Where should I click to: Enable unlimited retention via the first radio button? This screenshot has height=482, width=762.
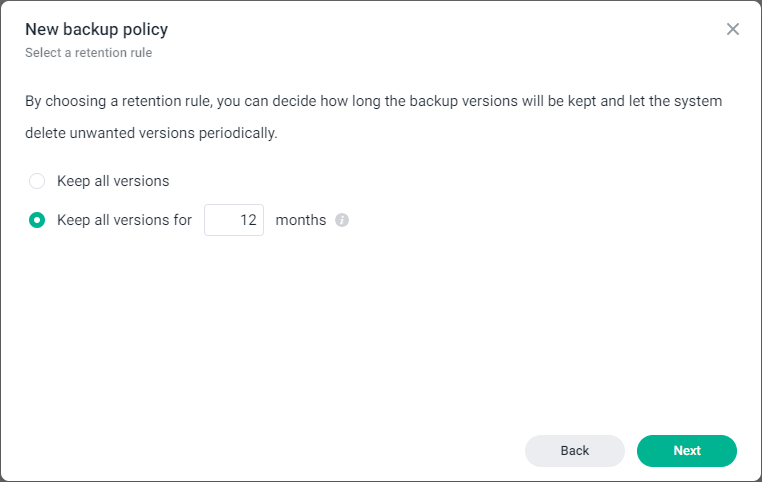point(37,181)
